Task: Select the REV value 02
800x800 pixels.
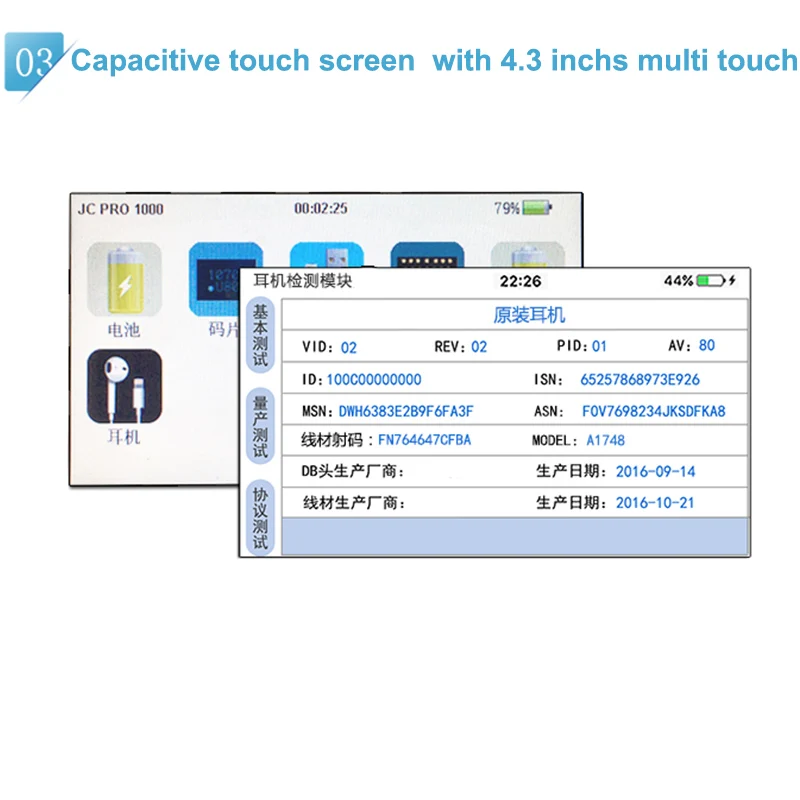Action: click(x=479, y=347)
